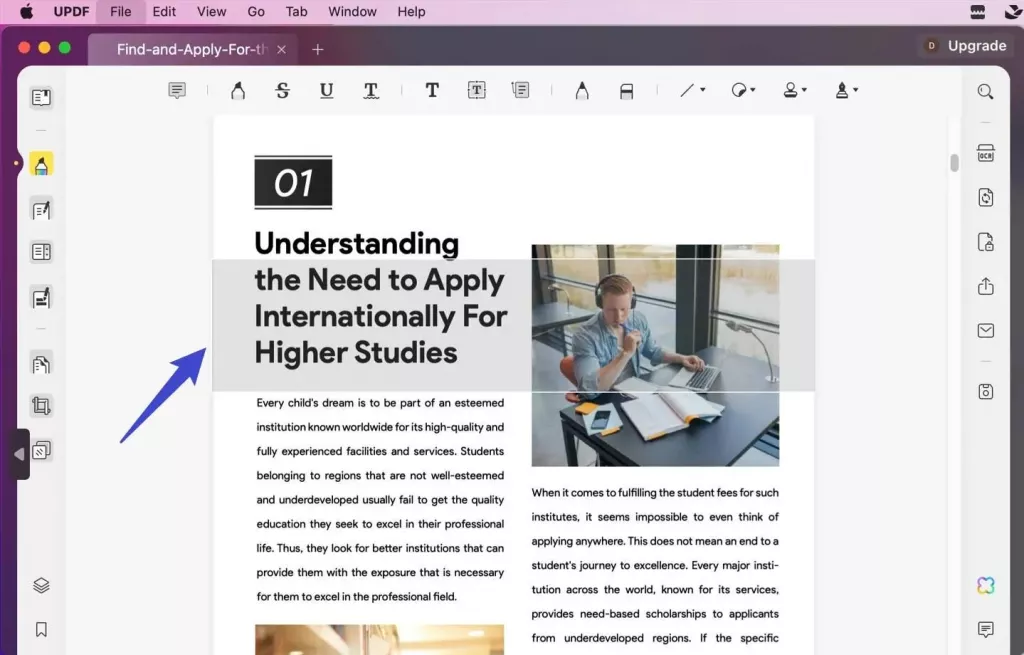This screenshot has width=1024, height=655.
Task: Open the crop pages tool
Action: point(41,406)
